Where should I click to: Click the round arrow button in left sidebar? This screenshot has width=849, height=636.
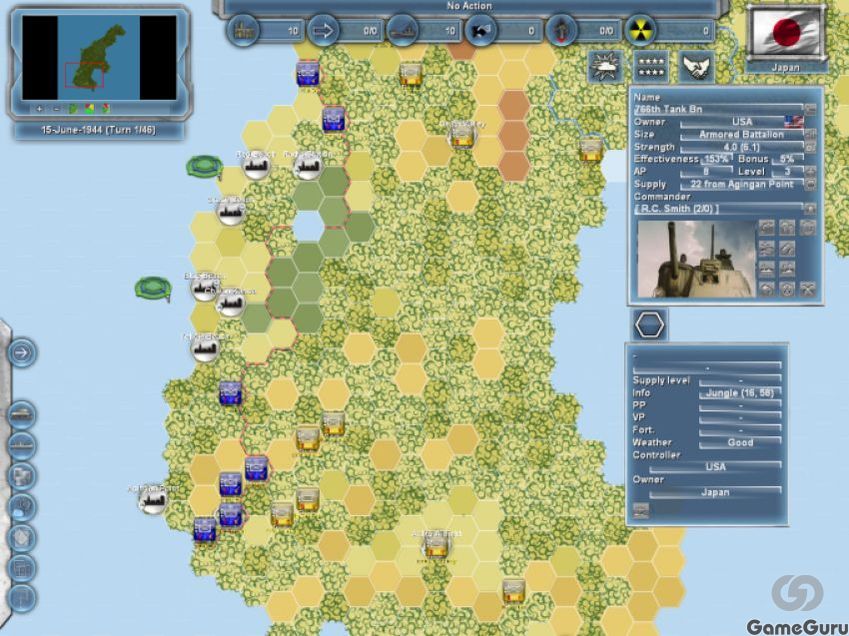22,353
